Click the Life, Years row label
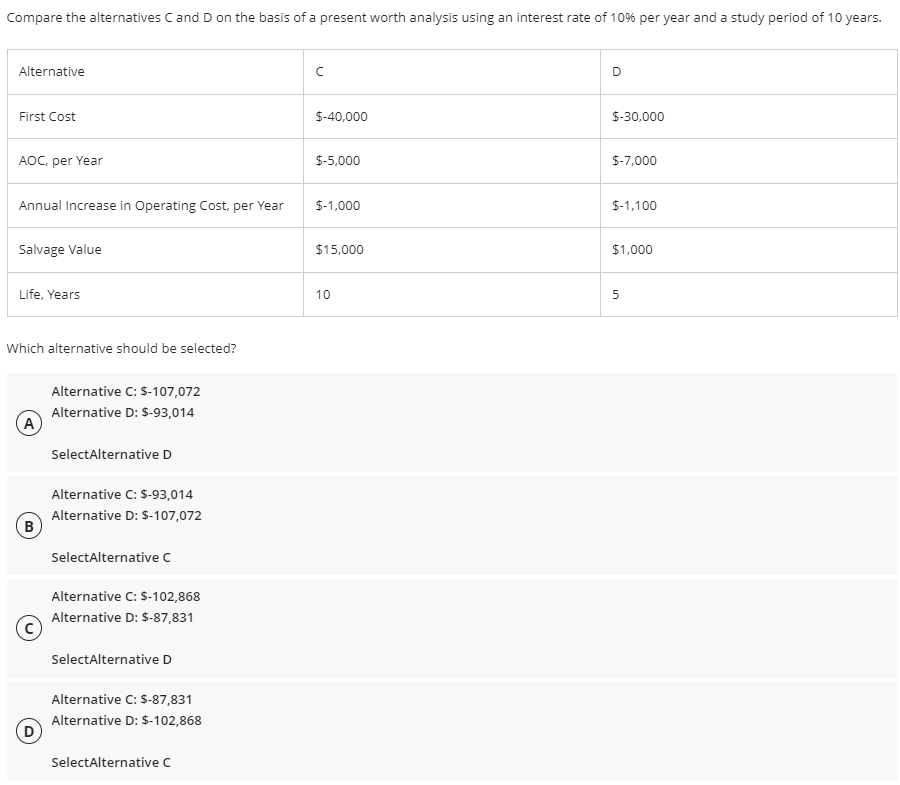900x785 pixels. coord(49,294)
